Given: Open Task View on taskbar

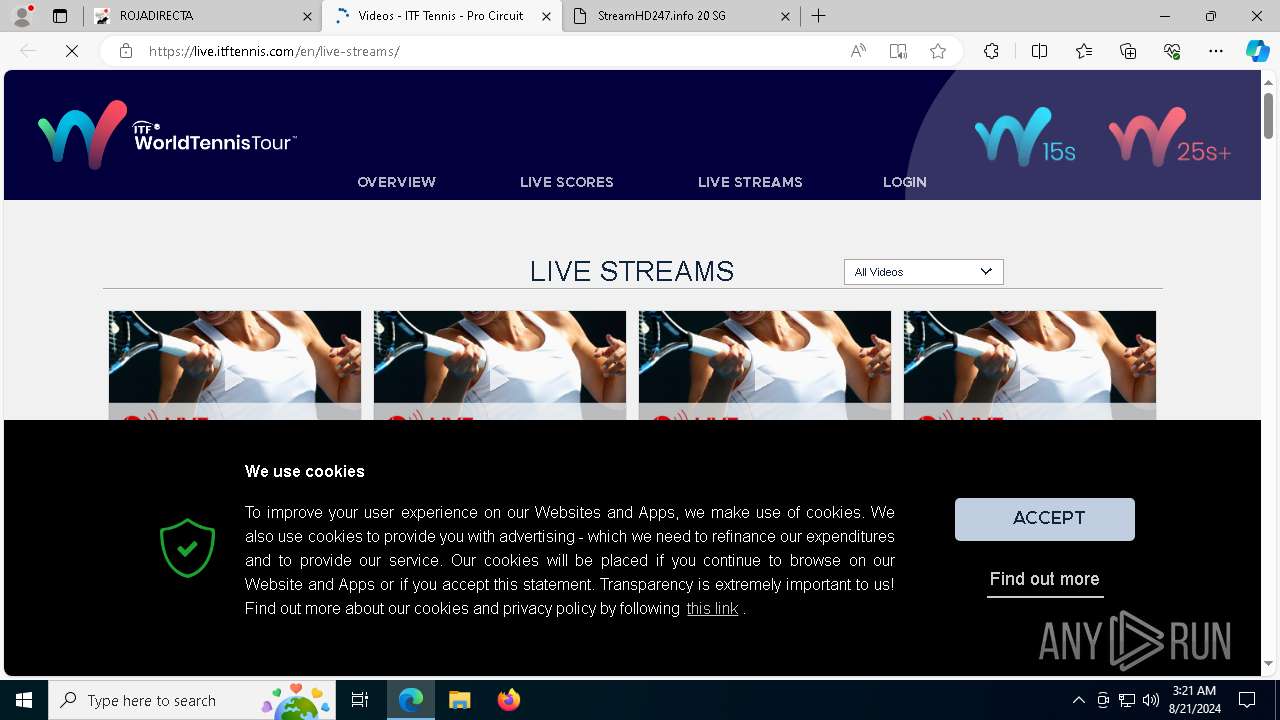Looking at the screenshot, I should (360, 700).
